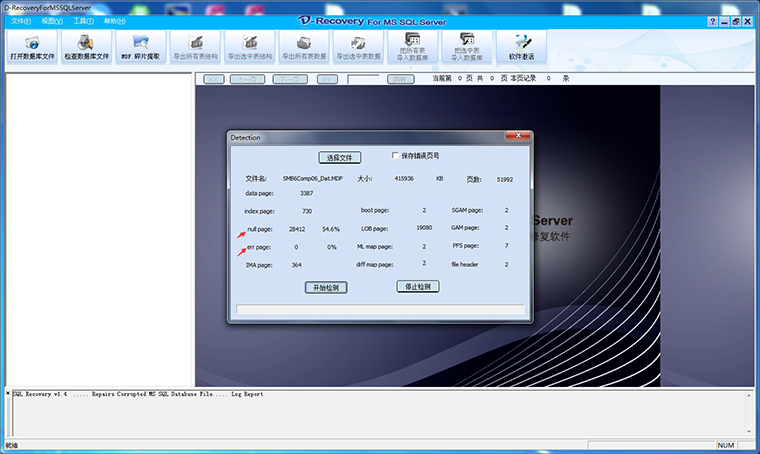Enable the 保存错误页号 checkbox
Screen dimensions: 760x454
(x=395, y=156)
